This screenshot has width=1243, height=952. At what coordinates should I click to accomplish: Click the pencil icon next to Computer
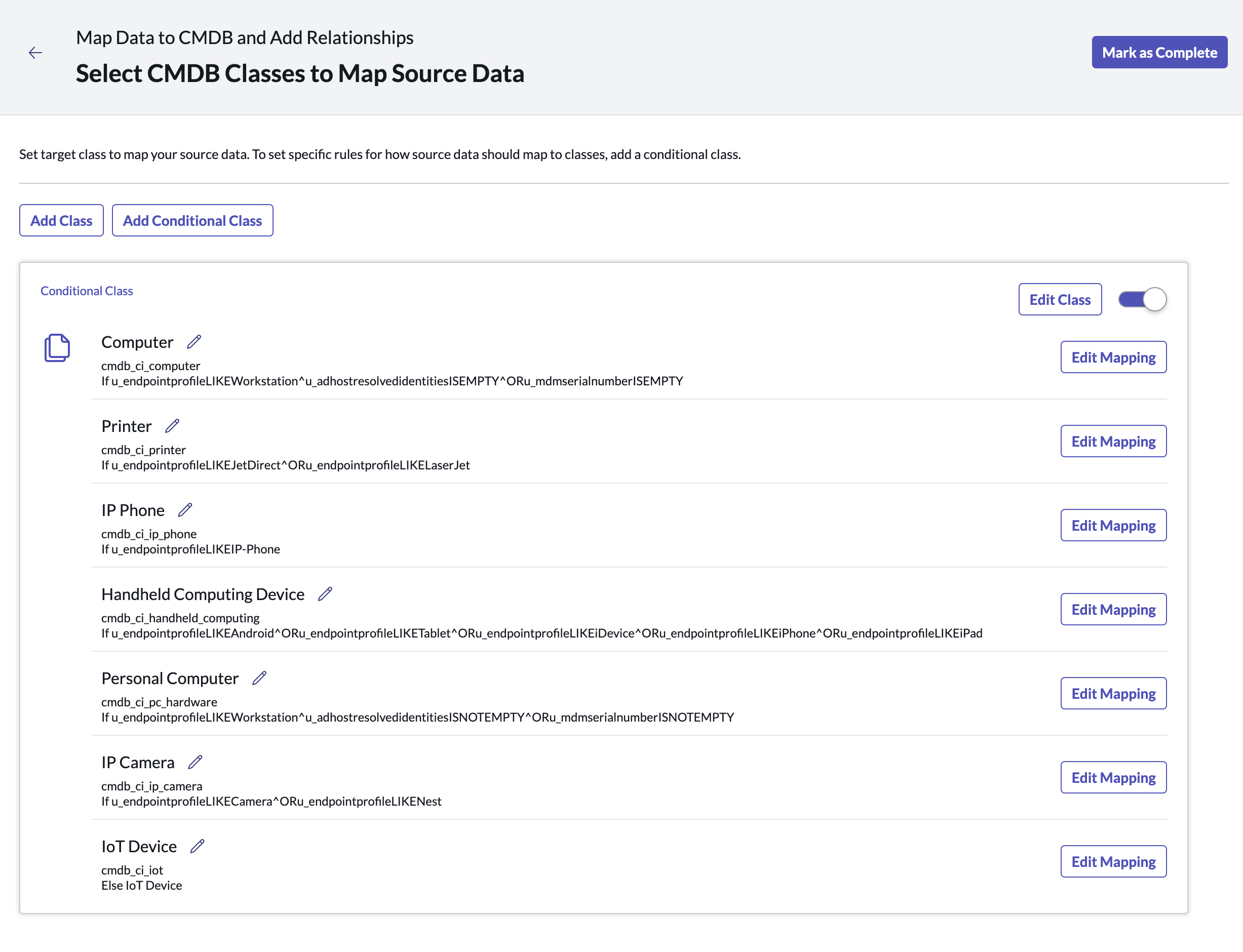pos(194,342)
